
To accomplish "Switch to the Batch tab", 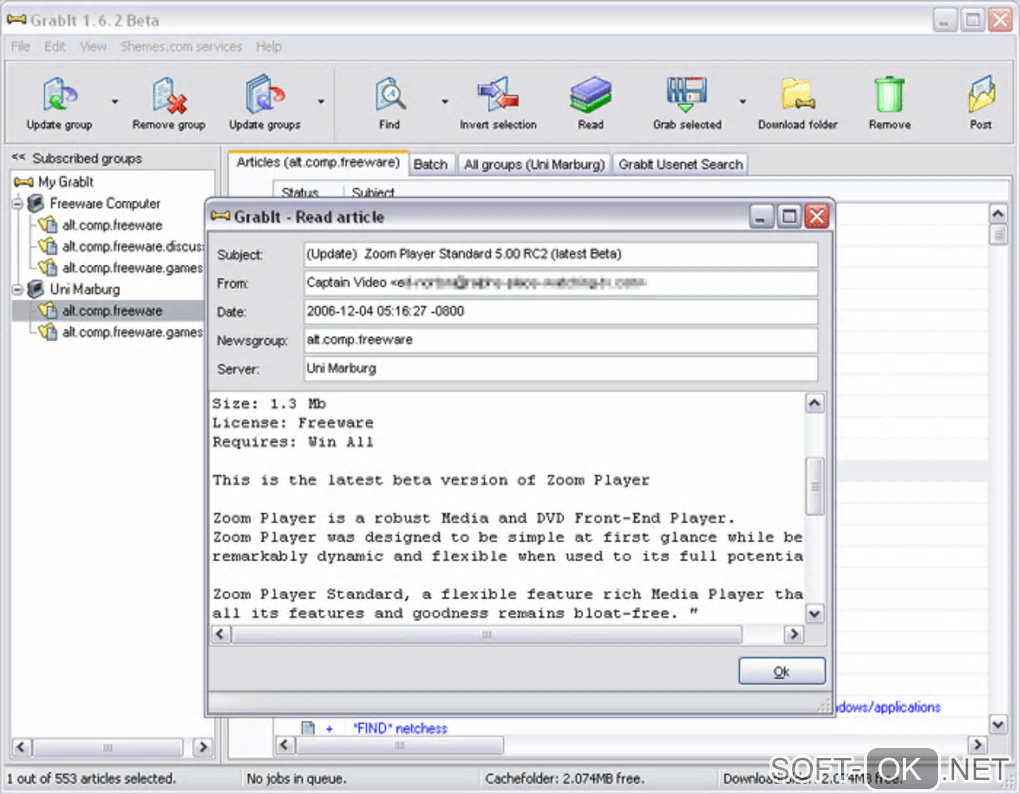I will [431, 165].
